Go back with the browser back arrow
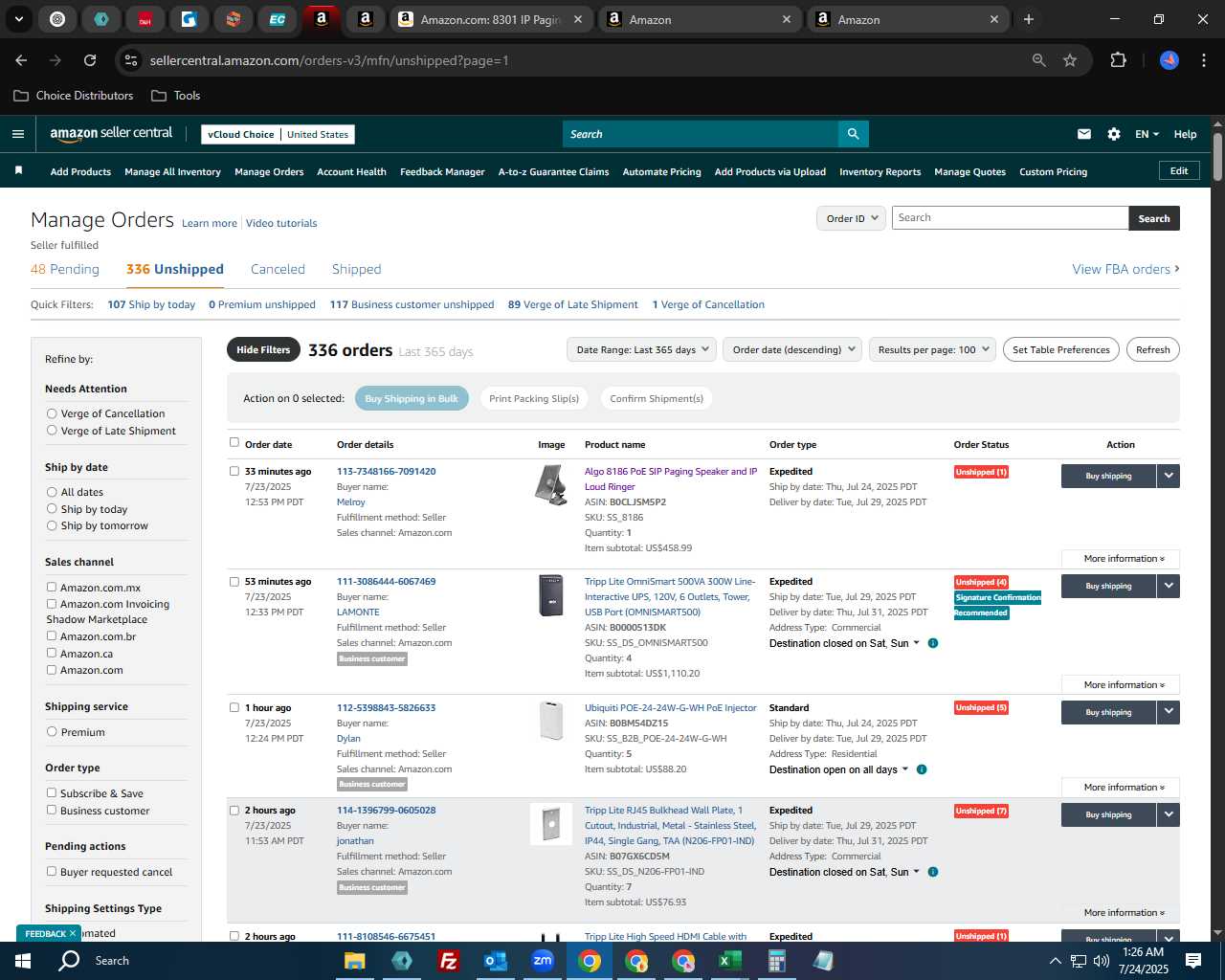1225x980 pixels. [x=21, y=60]
